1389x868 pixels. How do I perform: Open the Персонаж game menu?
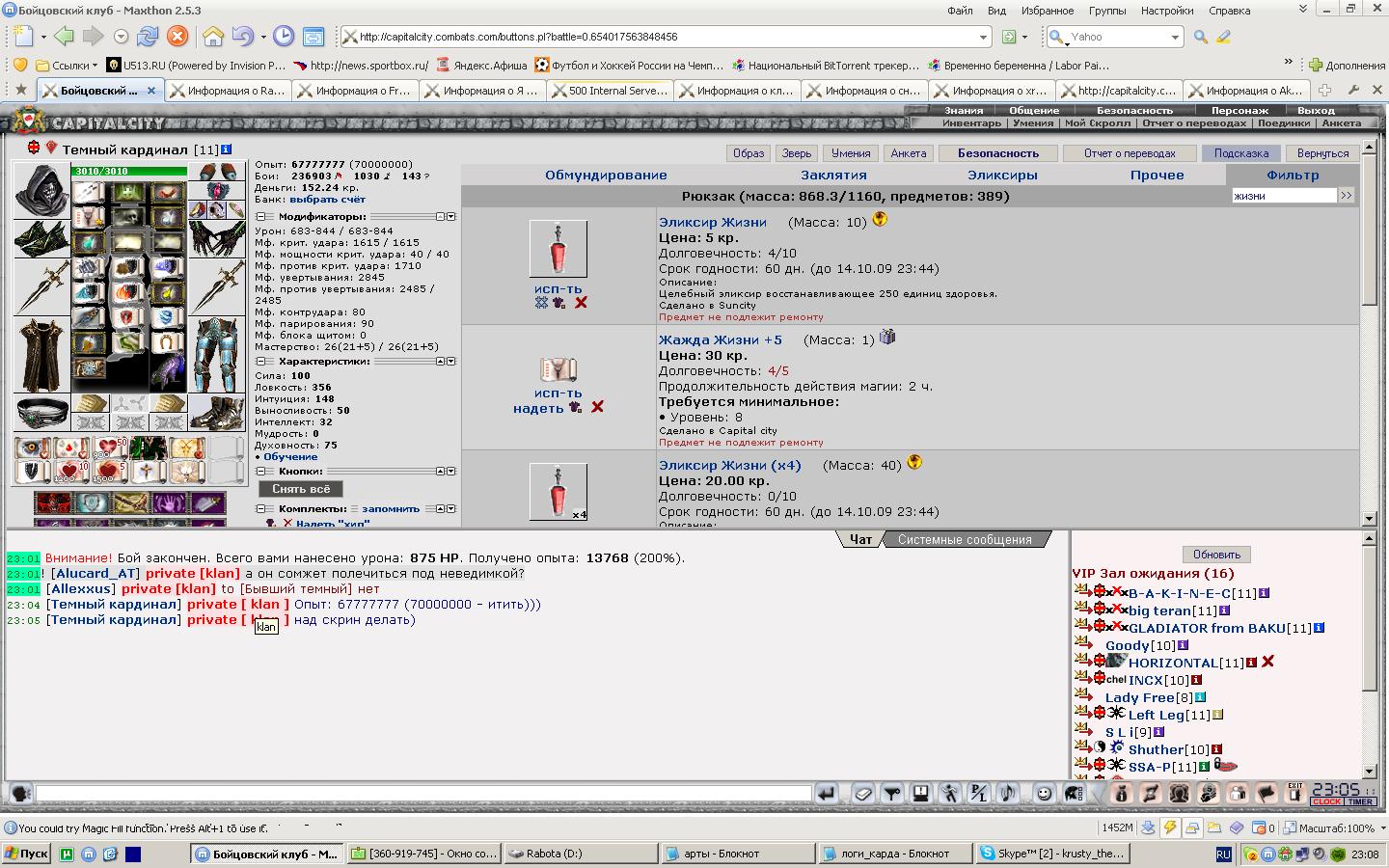[x=1239, y=111]
